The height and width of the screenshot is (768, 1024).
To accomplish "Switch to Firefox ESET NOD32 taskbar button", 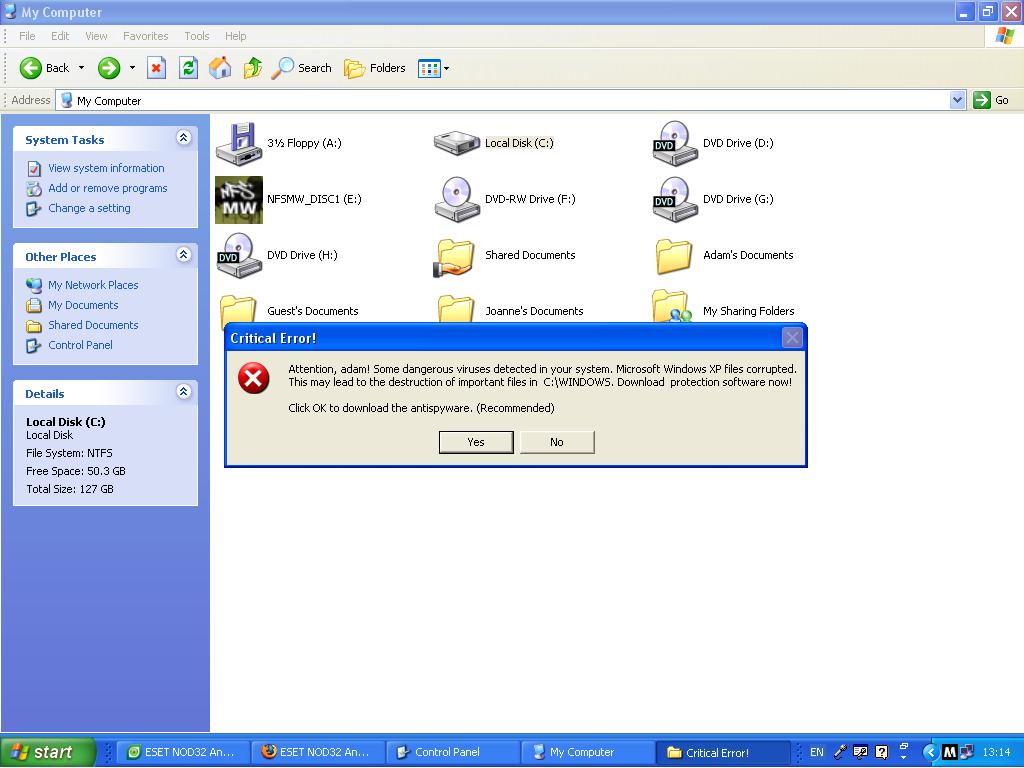I will (320, 752).
